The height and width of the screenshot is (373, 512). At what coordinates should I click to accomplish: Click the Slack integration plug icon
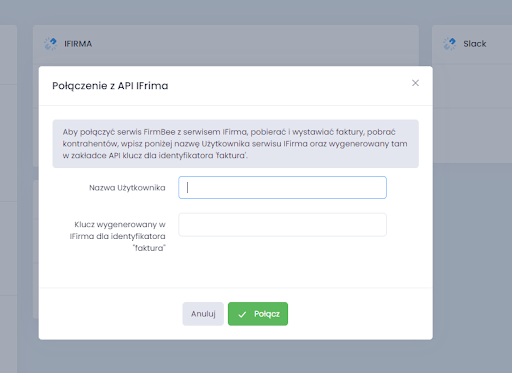(x=450, y=44)
